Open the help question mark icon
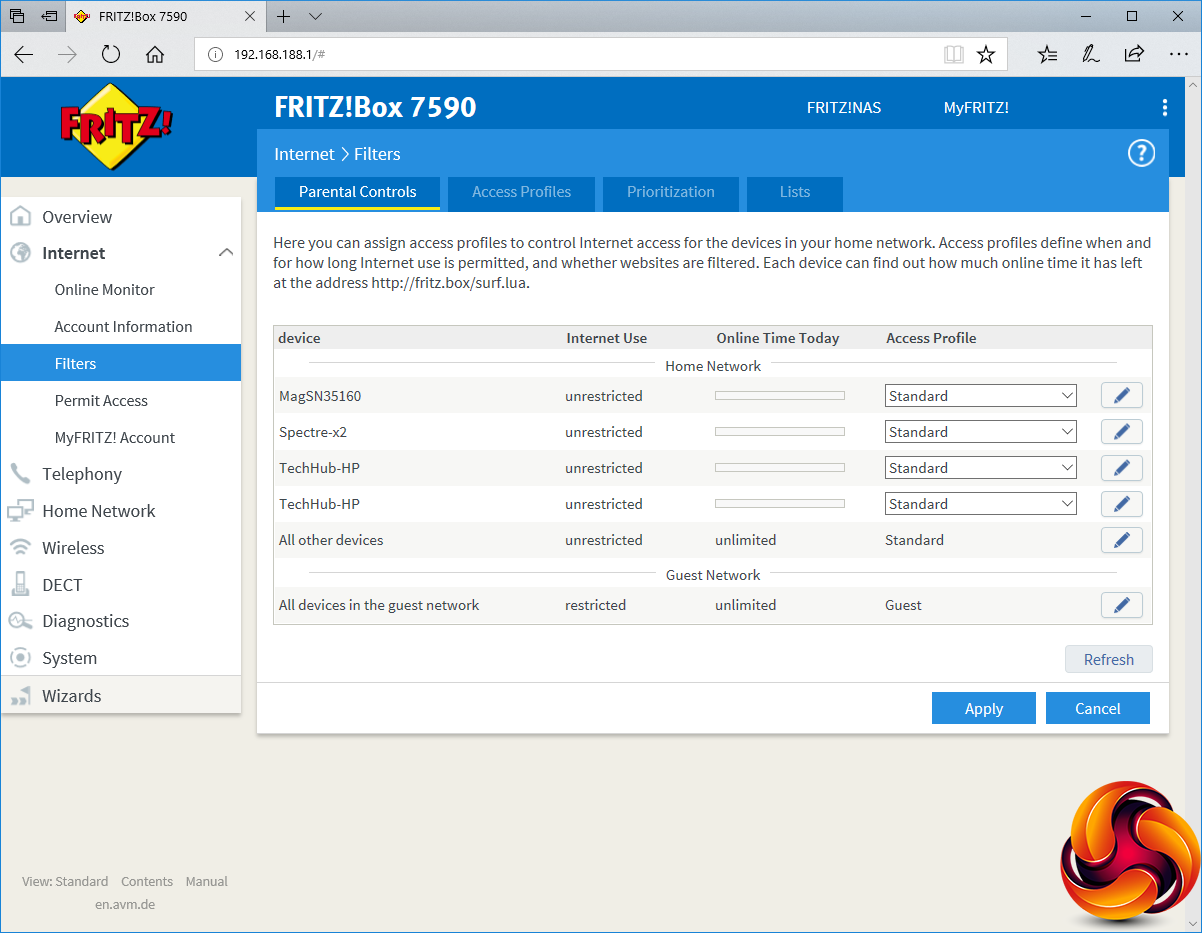Viewport: 1202px width, 933px height. [1141, 153]
